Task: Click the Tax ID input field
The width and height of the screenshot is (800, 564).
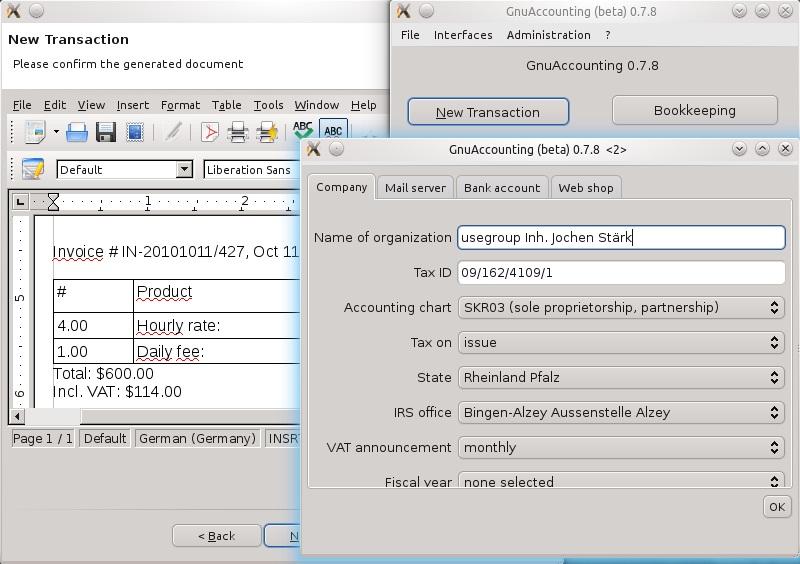Action: coord(621,273)
